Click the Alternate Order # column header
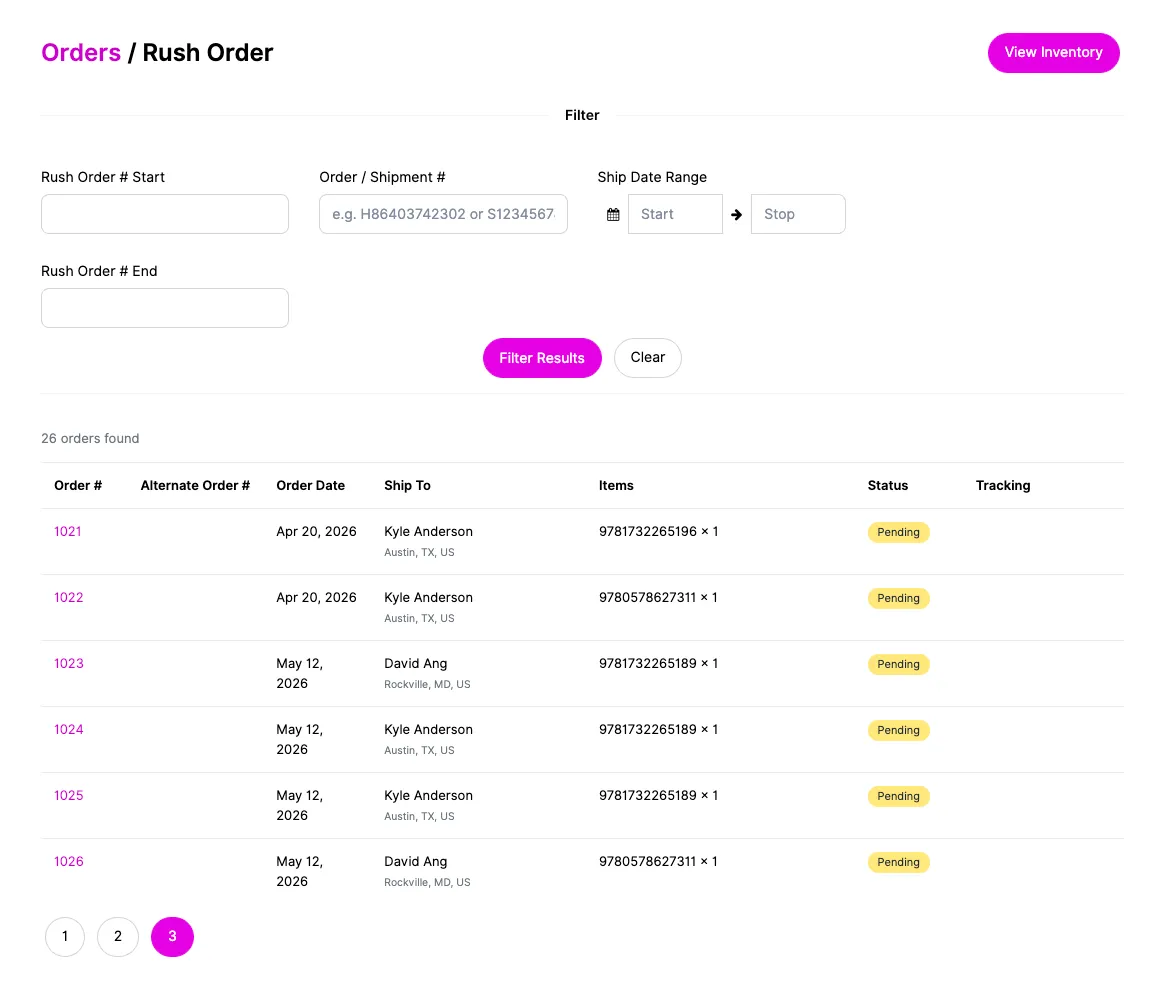Viewport: 1164px width, 982px height. pyautogui.click(x=195, y=485)
